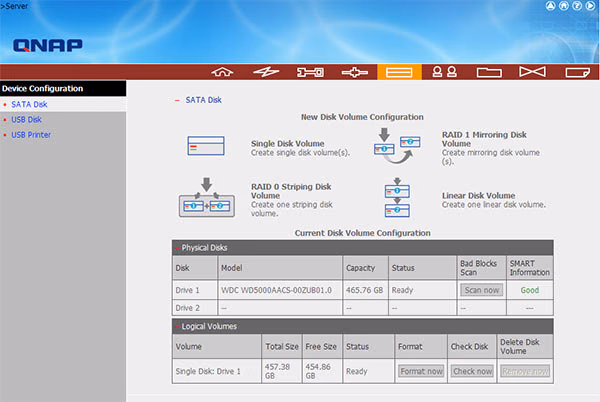600x402 pixels.
Task: Click the Check now button
Action: point(473,371)
